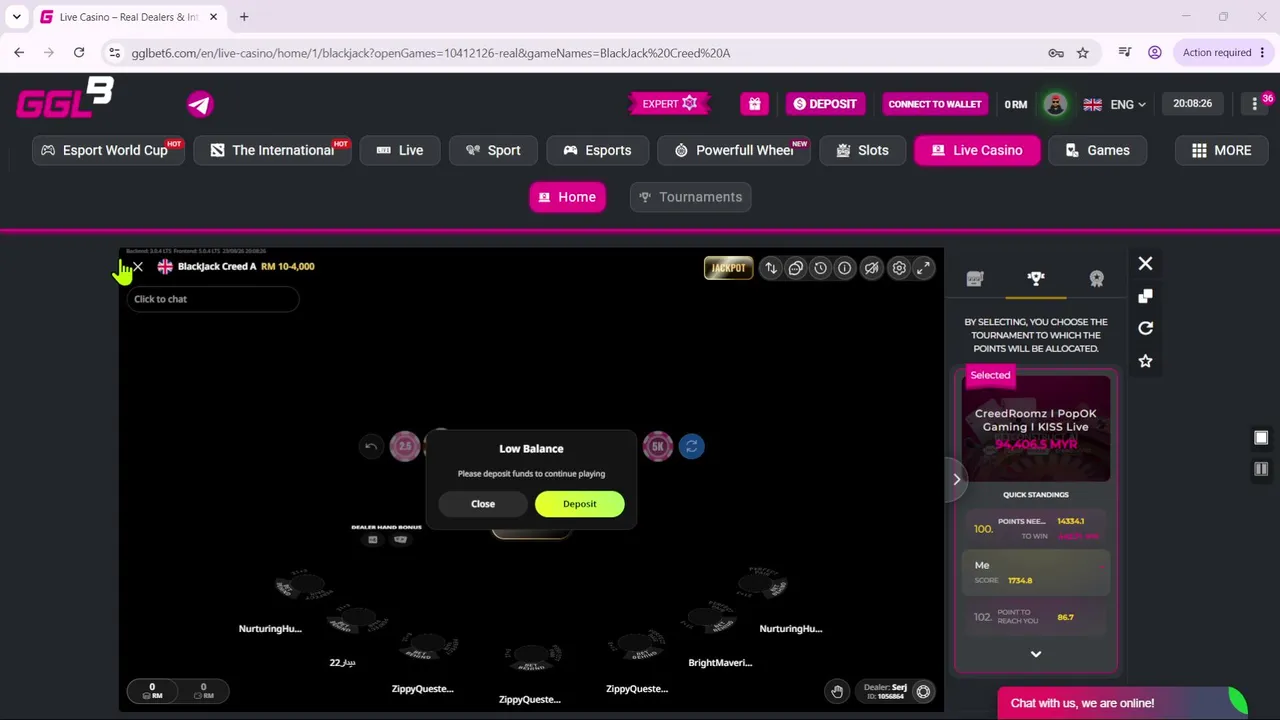
Task: Select the trophy tournaments tab
Action: 1036,279
